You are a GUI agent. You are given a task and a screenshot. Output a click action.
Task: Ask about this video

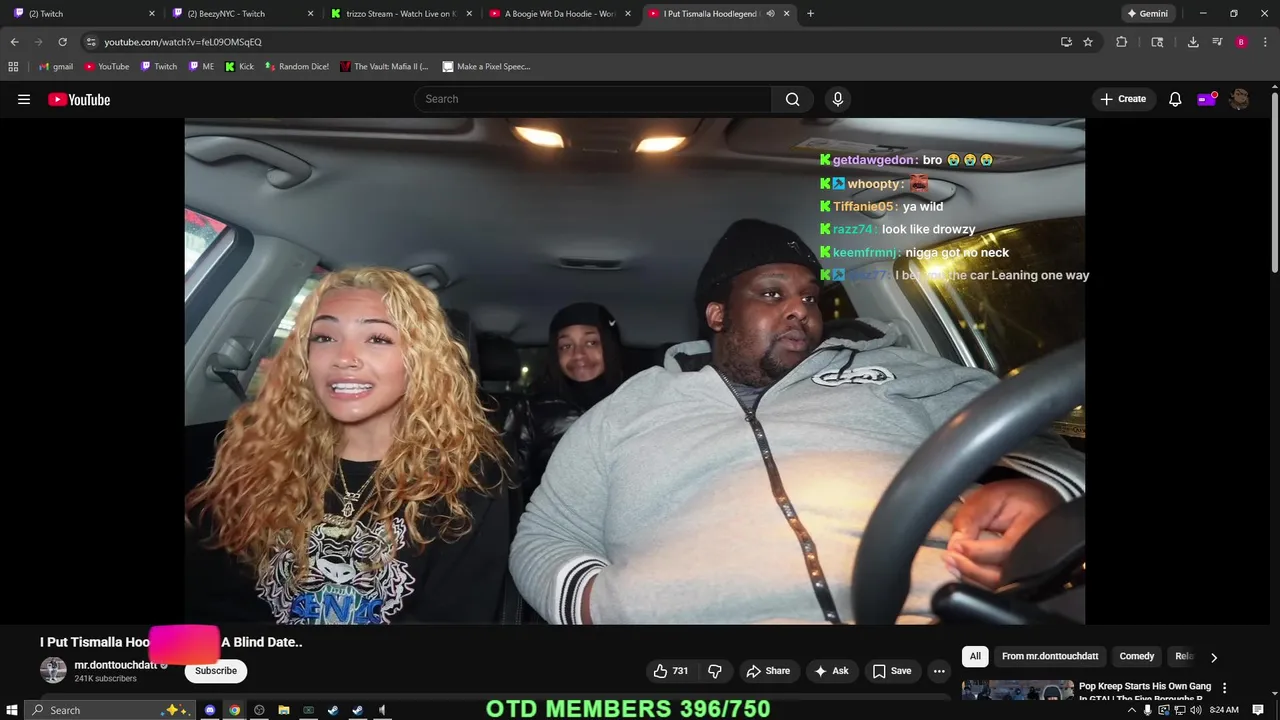click(831, 671)
